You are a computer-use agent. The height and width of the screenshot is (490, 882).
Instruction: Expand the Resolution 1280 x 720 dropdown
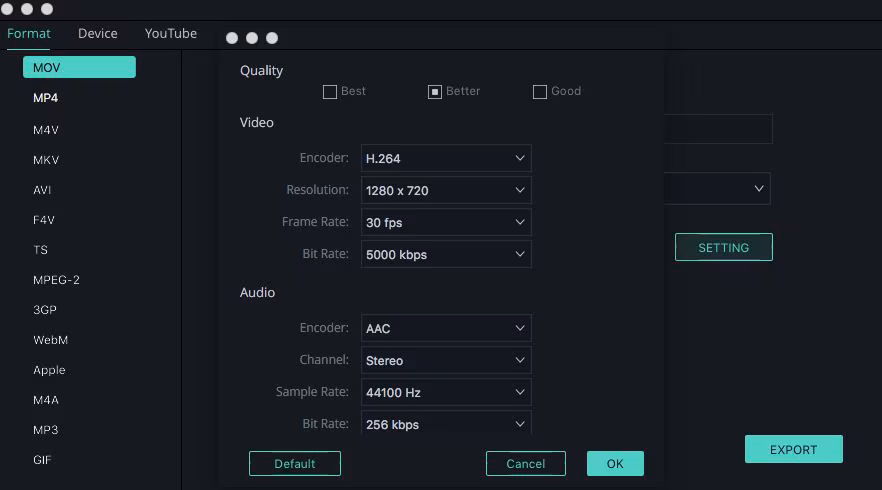pyautogui.click(x=445, y=190)
